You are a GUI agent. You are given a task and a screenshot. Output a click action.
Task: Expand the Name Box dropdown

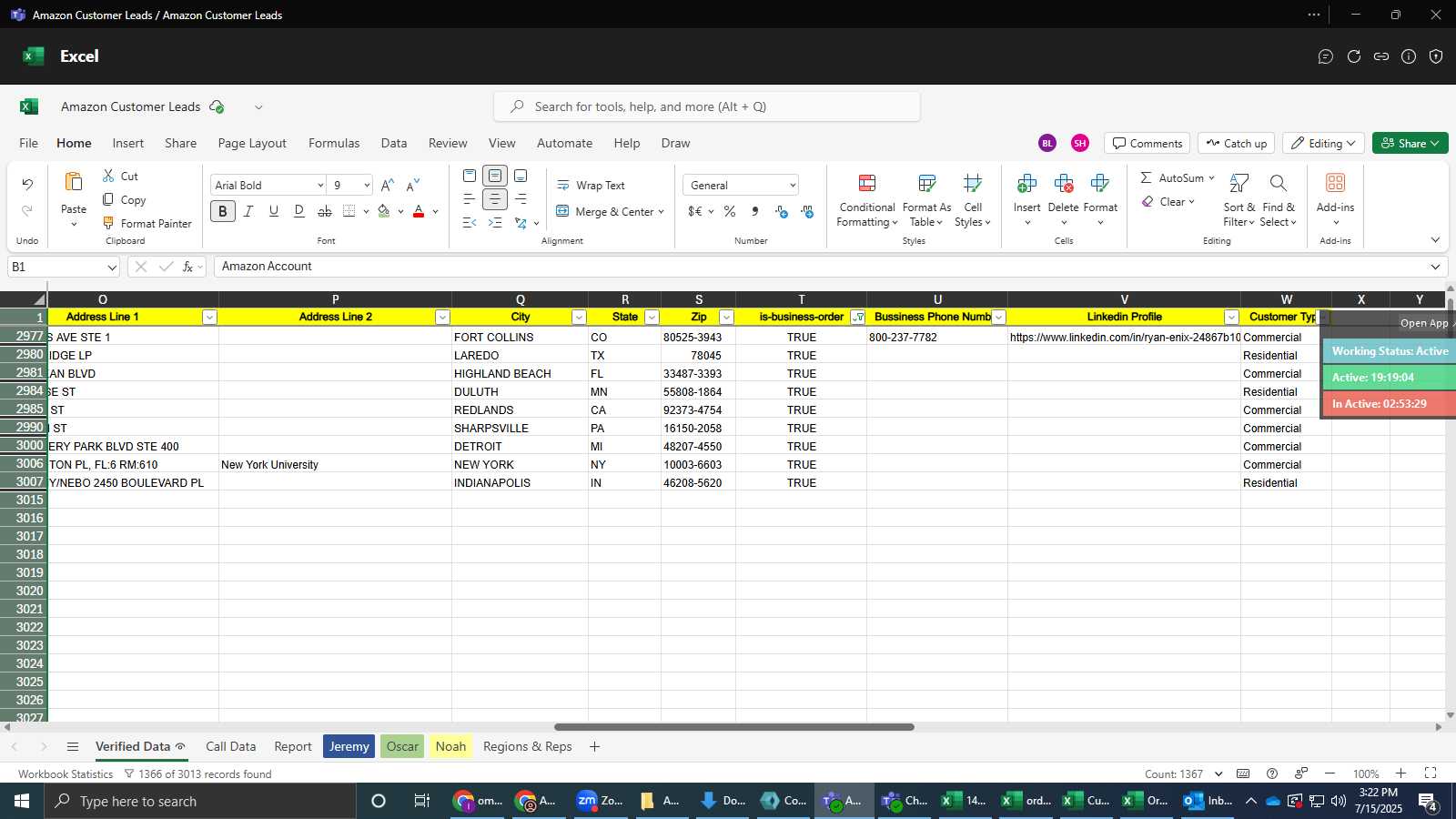point(112,268)
